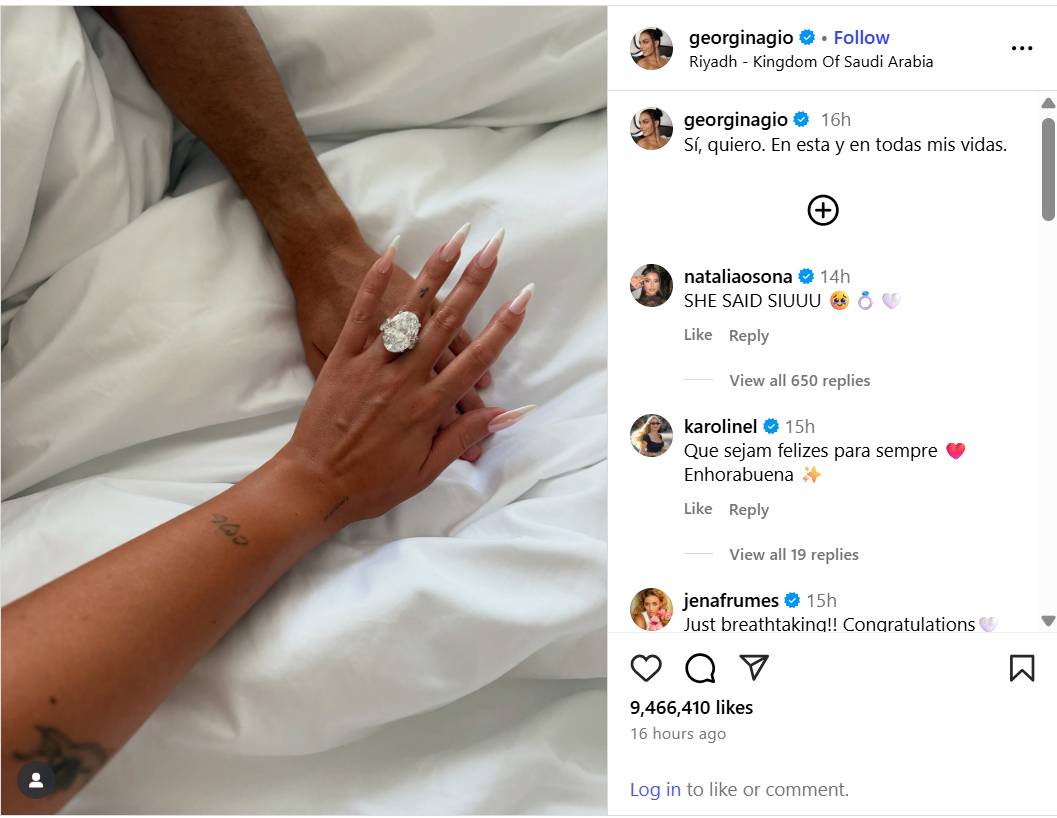The image size is (1057, 818).
Task: Like nataliaosona's comment
Action: pos(698,335)
